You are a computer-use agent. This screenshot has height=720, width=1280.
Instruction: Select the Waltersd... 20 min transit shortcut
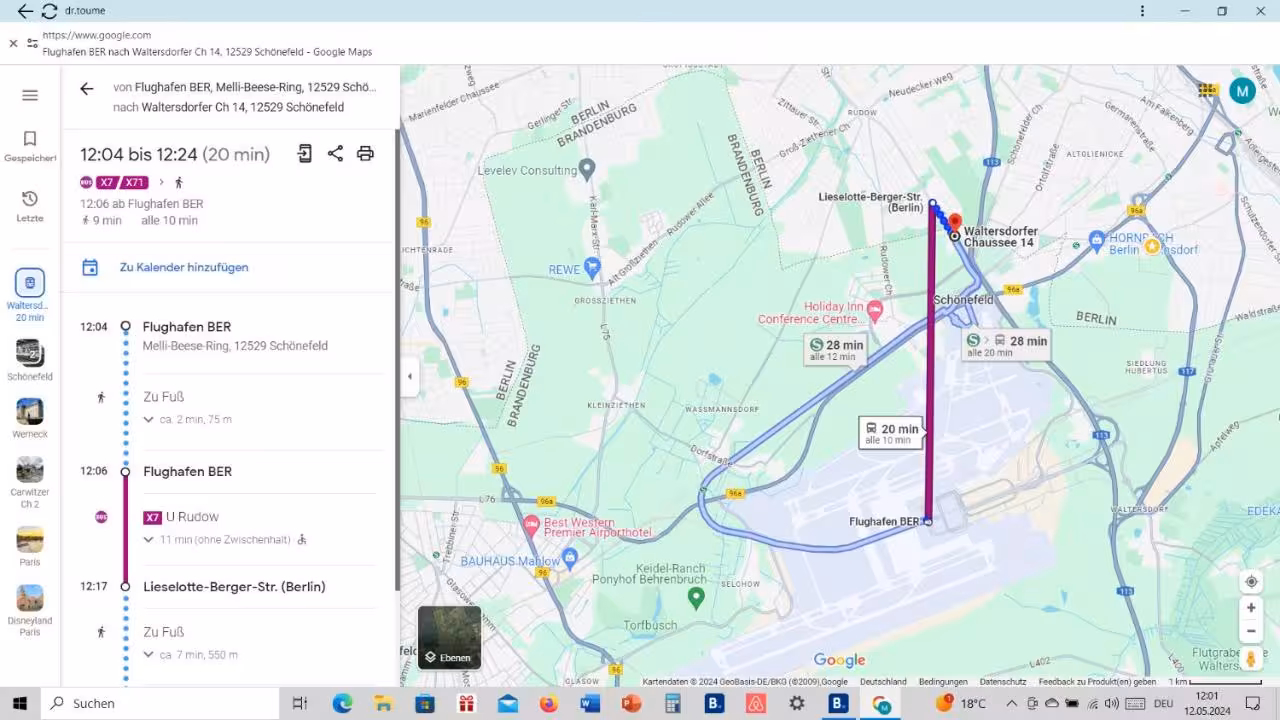pos(30,295)
